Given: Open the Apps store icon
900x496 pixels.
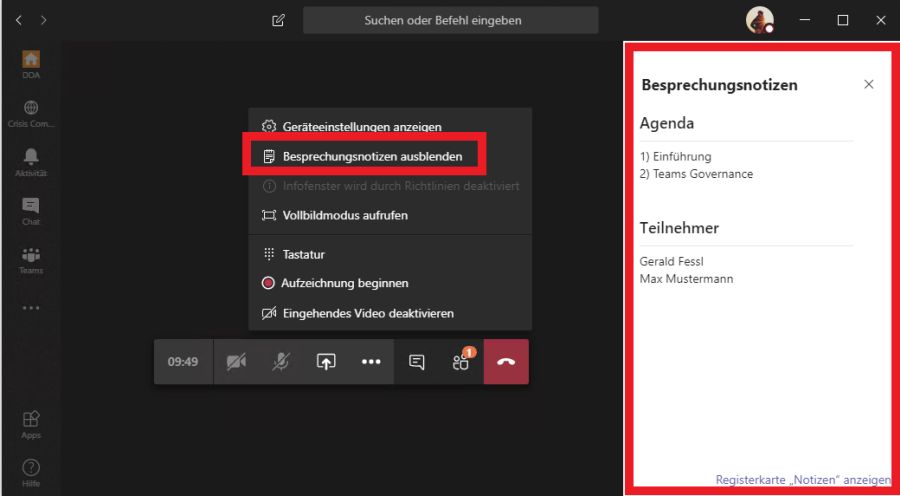Looking at the screenshot, I should click(31, 418).
